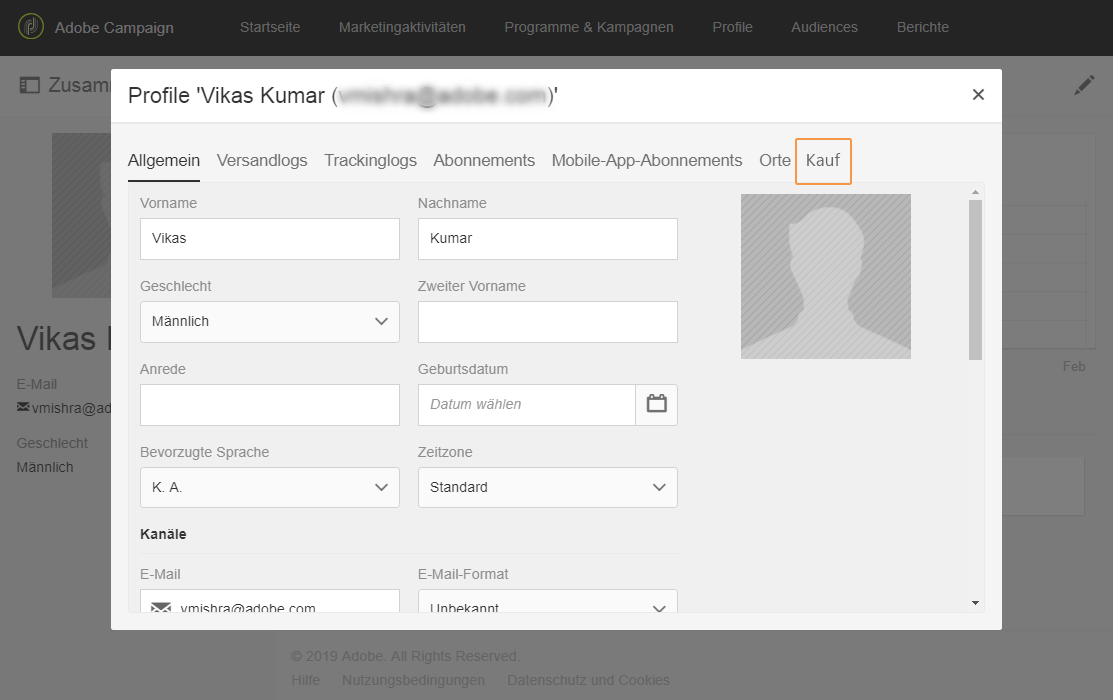Open the Bevorzugte Sprache dropdown
The width and height of the screenshot is (1113, 700).
pyautogui.click(x=380, y=487)
